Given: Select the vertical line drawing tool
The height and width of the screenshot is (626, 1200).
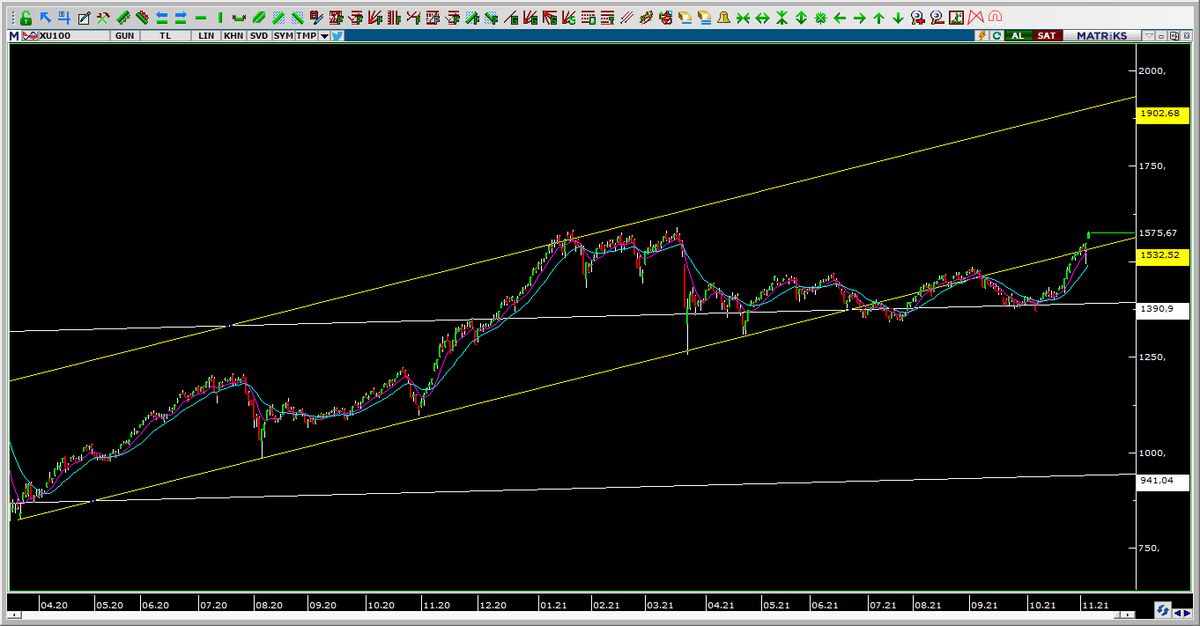Looking at the screenshot, I should point(219,18).
